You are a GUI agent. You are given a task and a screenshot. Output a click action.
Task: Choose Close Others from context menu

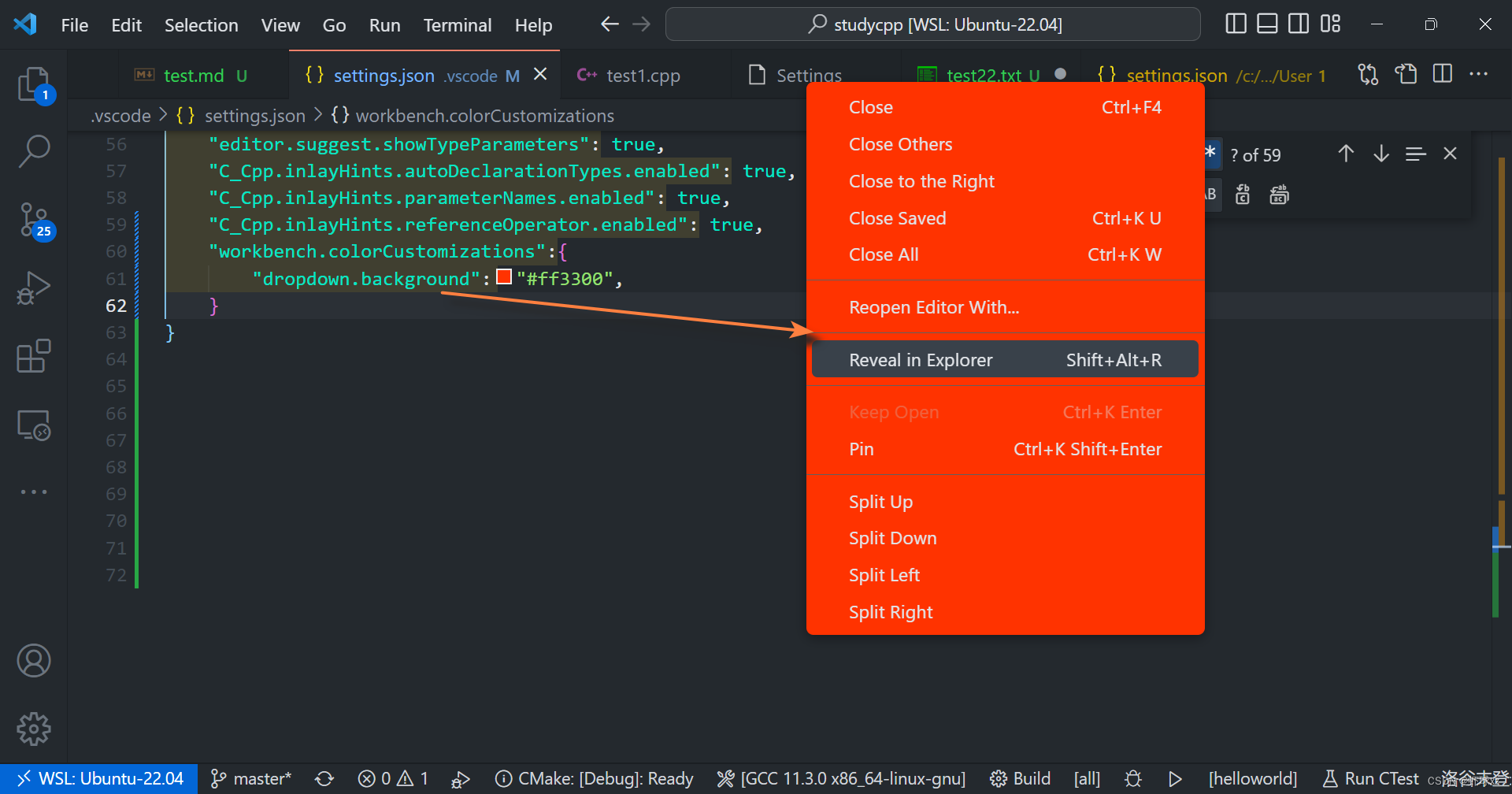pos(1005,144)
